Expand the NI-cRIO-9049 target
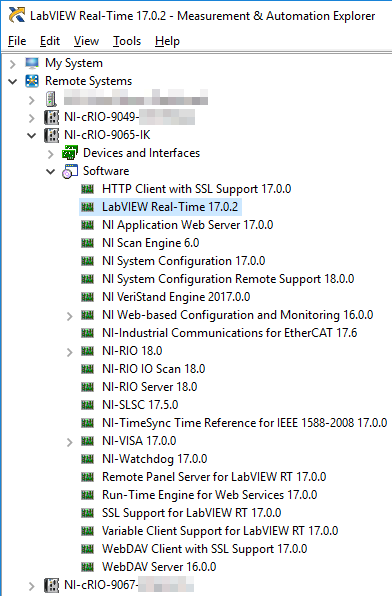This screenshot has height=596, width=392. [x=32, y=118]
